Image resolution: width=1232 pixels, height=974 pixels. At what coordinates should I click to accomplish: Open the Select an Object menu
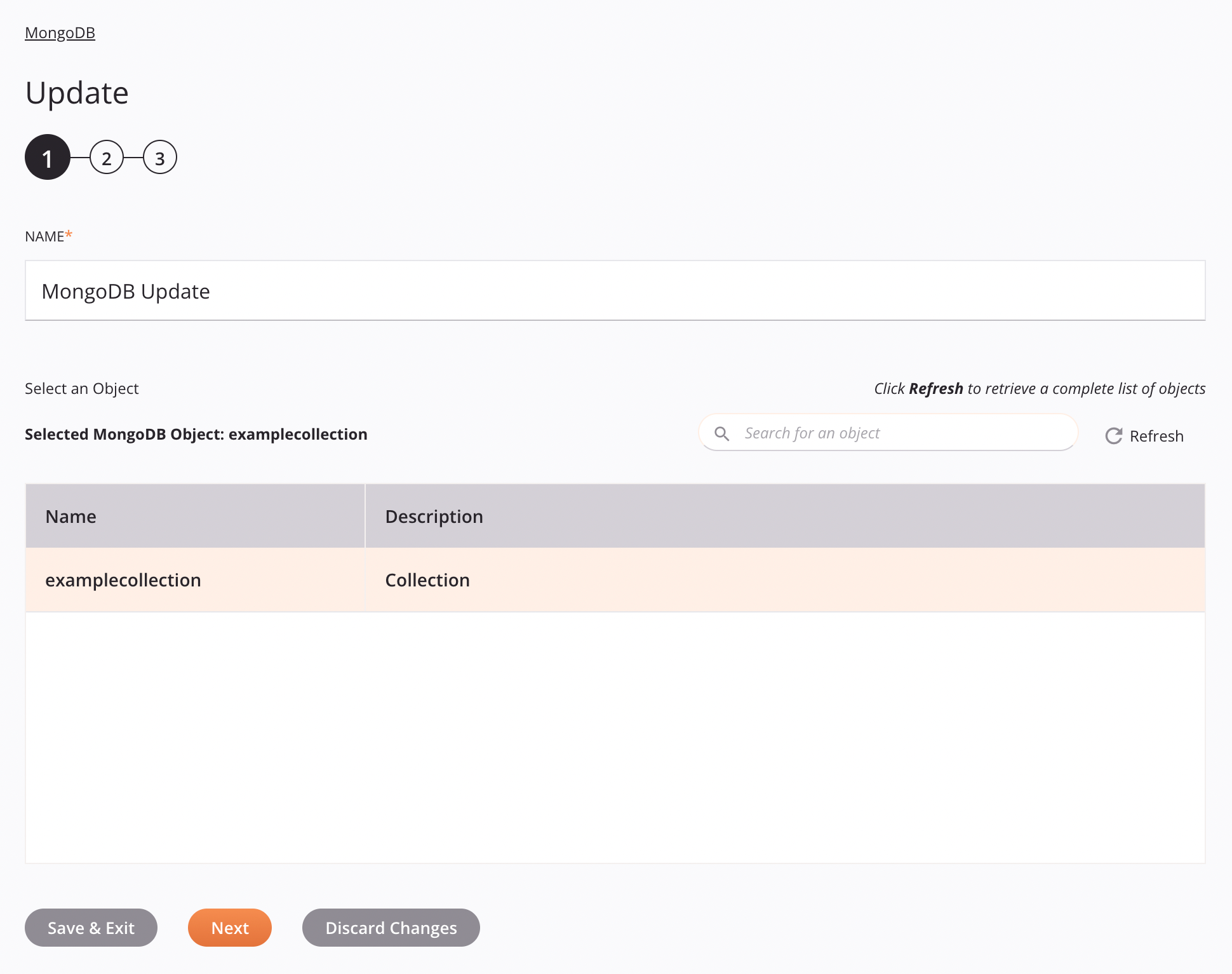point(81,388)
